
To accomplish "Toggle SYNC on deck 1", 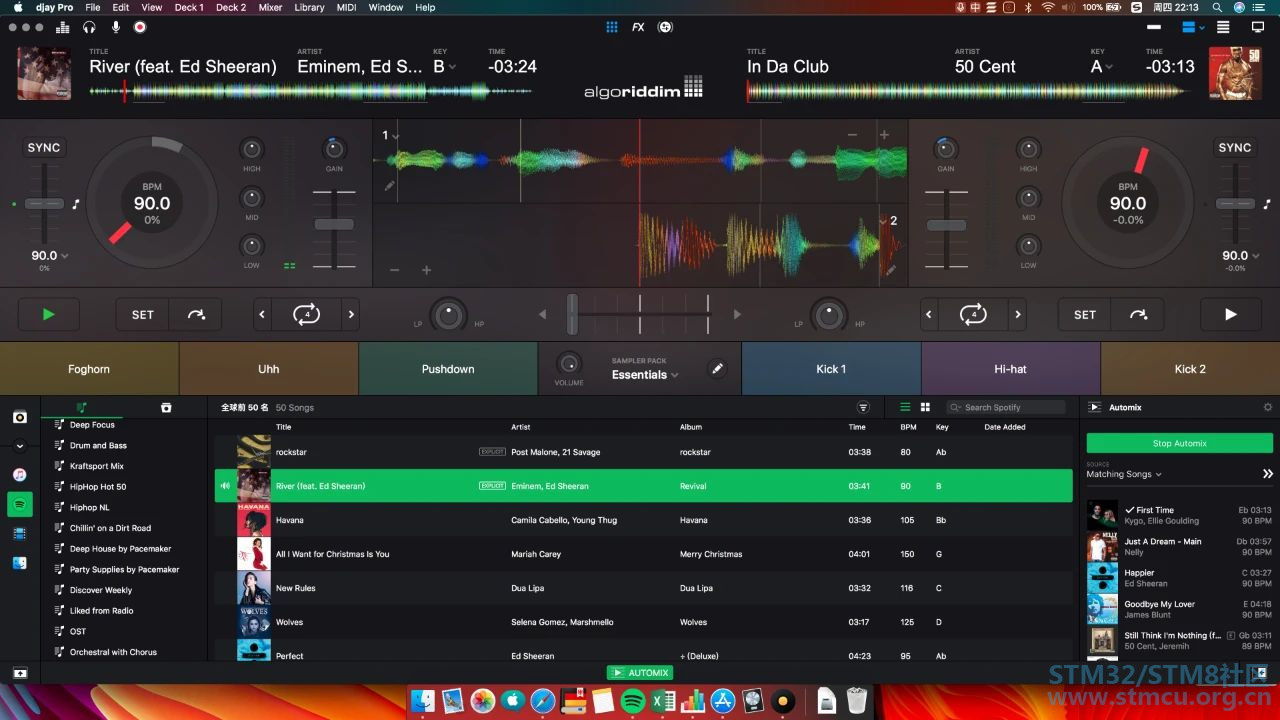I will pyautogui.click(x=44, y=147).
